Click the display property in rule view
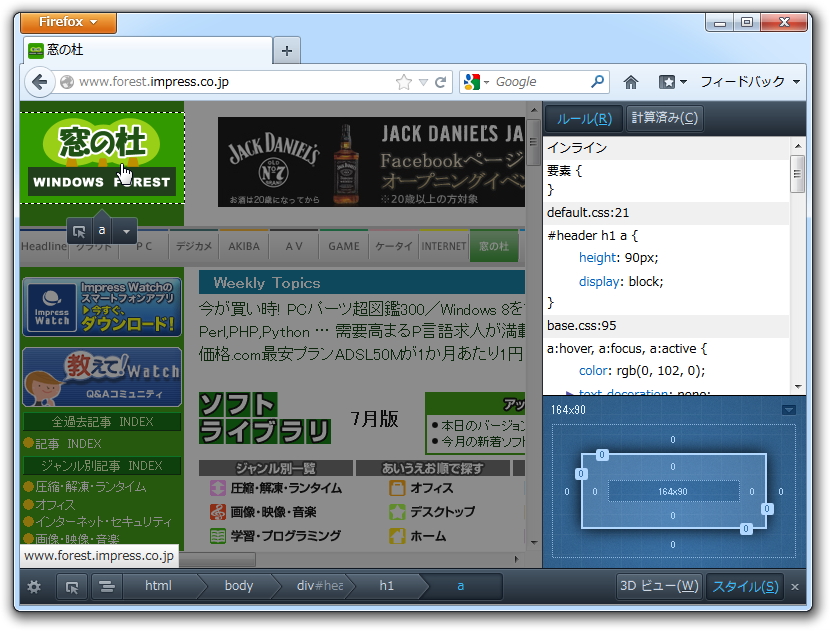Viewport: 830px width, 631px height. 599,281
